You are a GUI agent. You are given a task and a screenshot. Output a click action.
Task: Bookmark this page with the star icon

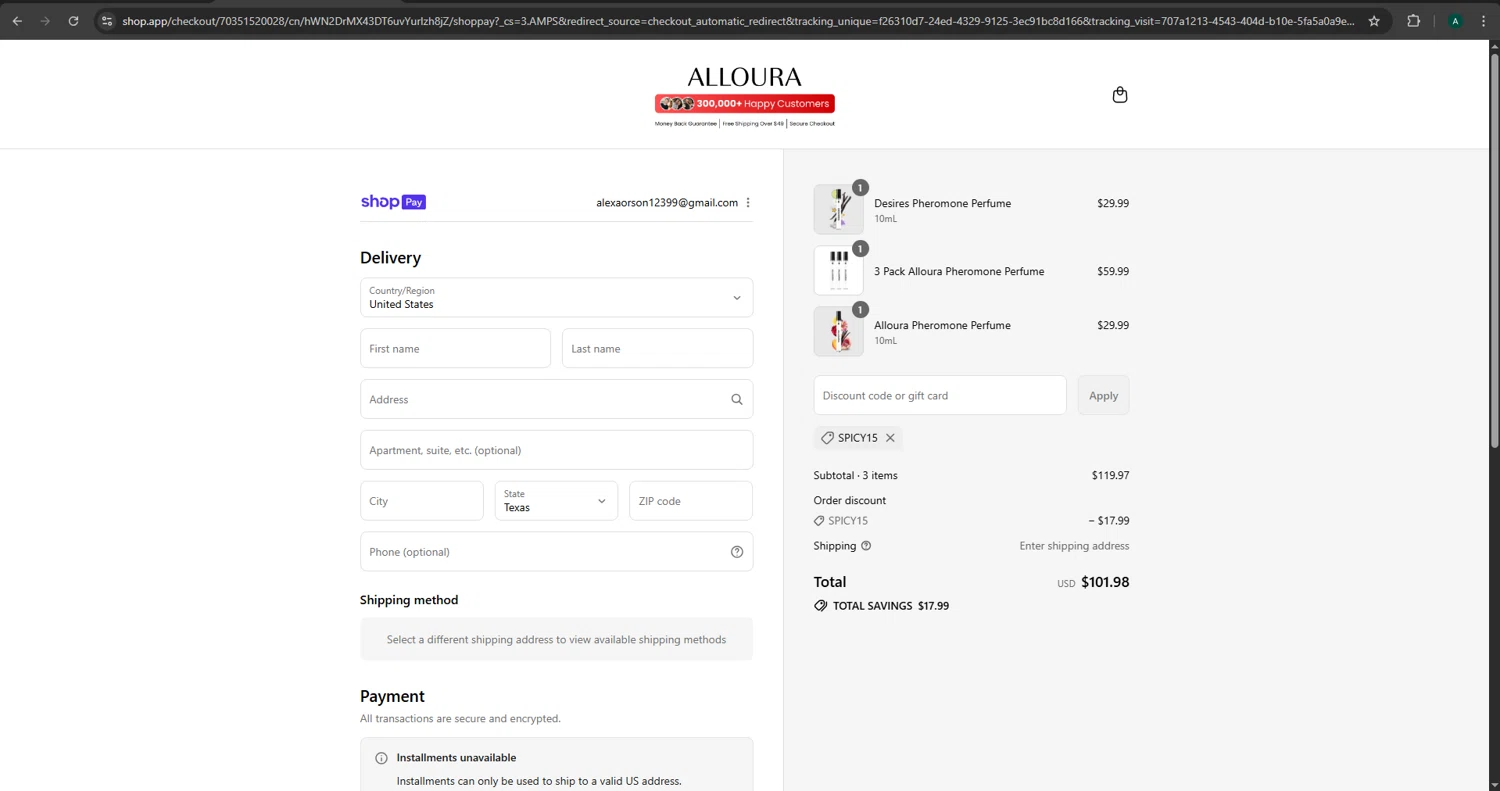1374,20
